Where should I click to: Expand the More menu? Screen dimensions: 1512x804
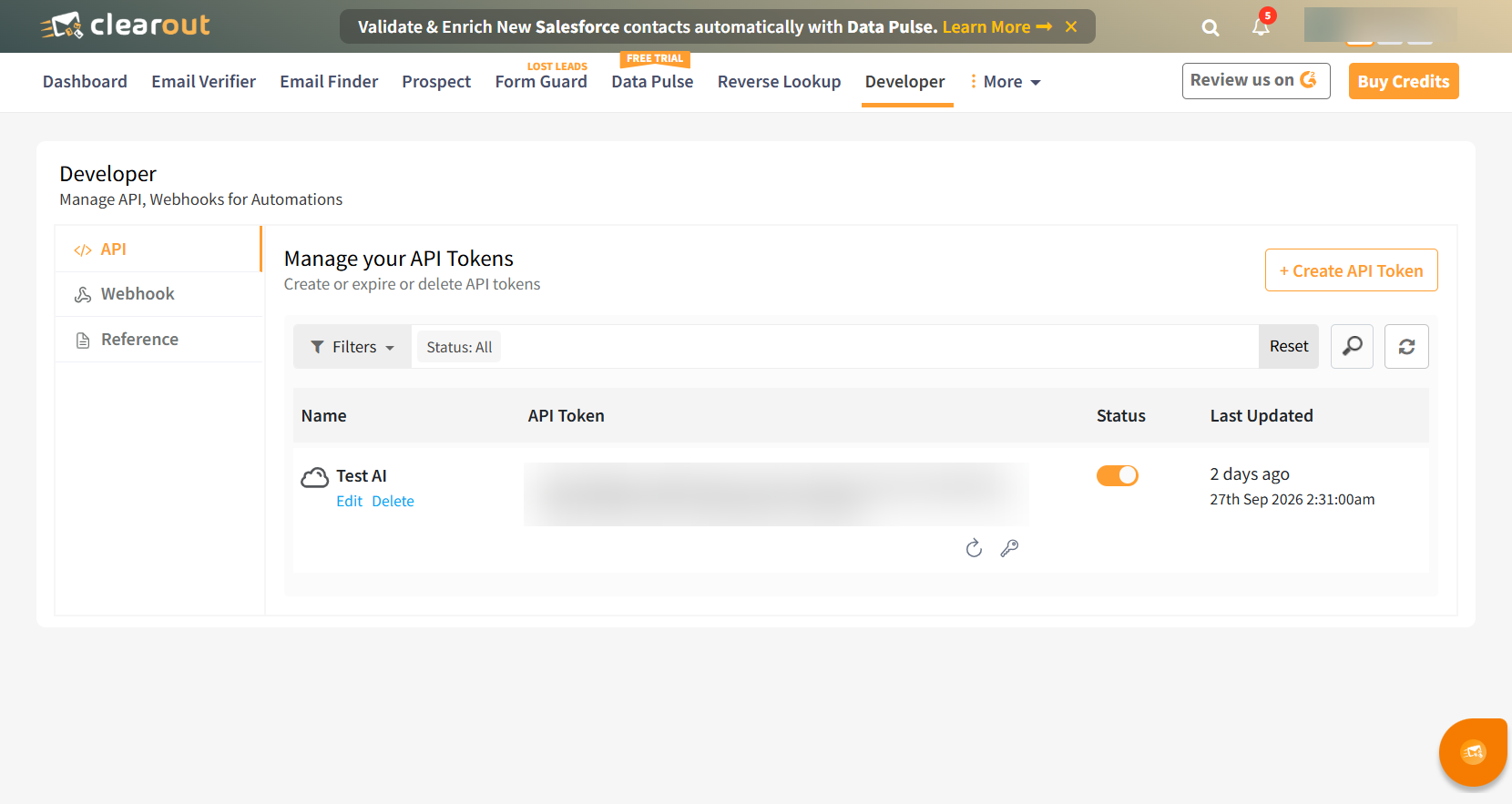1006,82
